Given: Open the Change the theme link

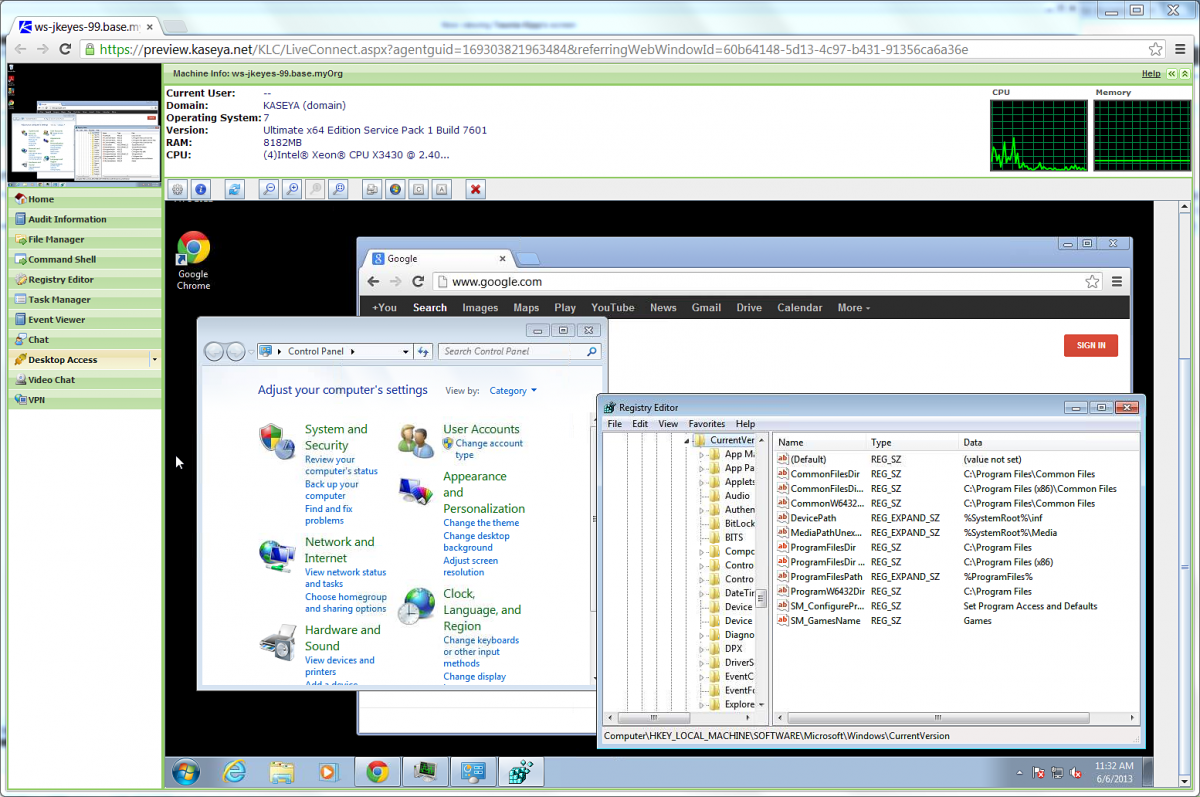Looking at the screenshot, I should tap(481, 523).
